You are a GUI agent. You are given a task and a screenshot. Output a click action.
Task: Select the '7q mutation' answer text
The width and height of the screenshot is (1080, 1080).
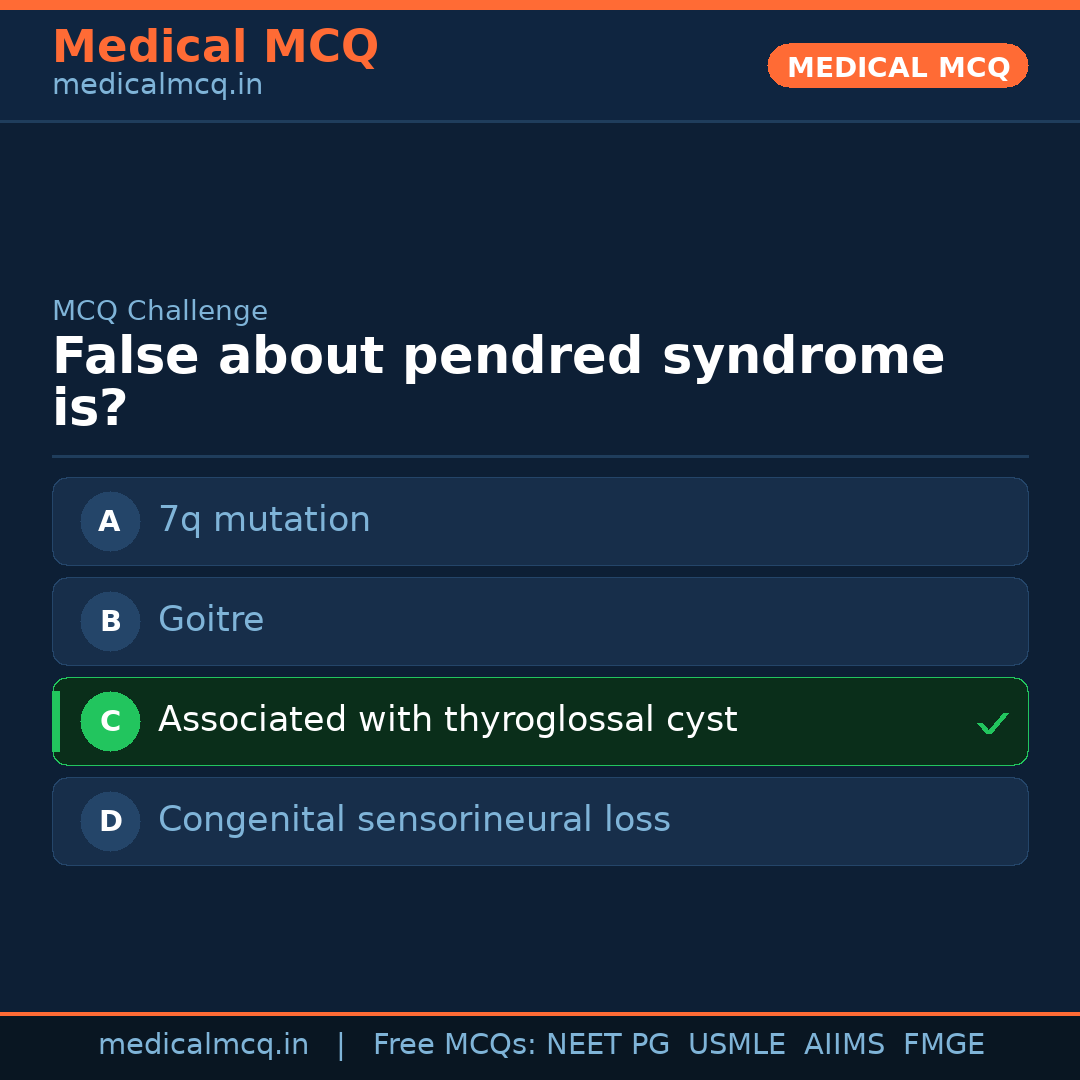tap(264, 520)
